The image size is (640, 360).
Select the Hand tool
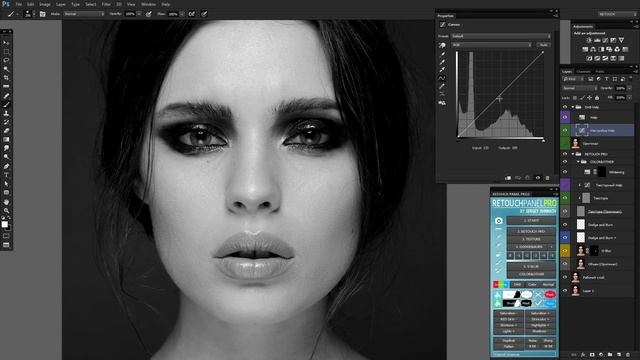pyautogui.click(x=6, y=201)
